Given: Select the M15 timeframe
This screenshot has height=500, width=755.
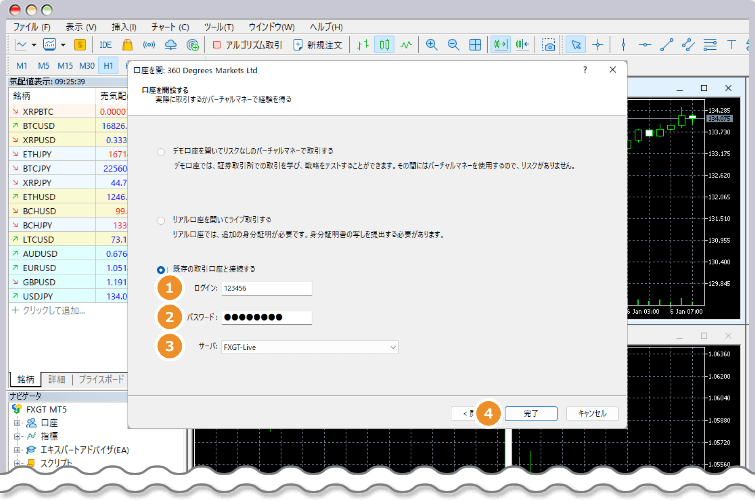Looking at the screenshot, I should pos(65,66).
